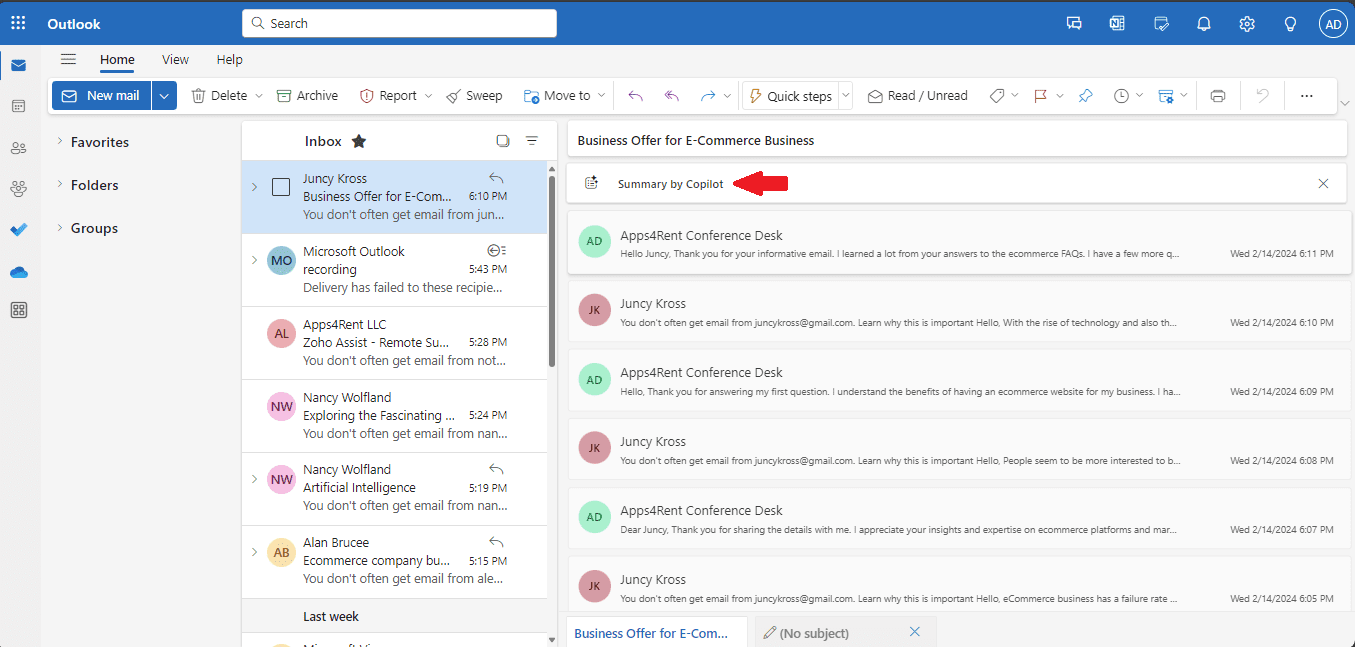Screen dimensions: 1355x647
Task: Expand the Groups section
Action: coord(60,227)
